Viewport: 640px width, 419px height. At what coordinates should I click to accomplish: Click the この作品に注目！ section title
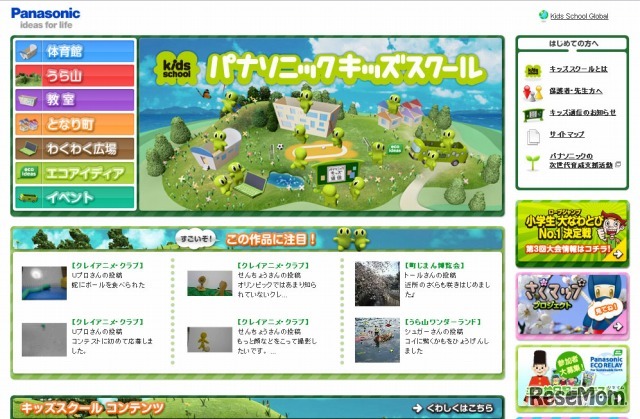pyautogui.click(x=271, y=239)
